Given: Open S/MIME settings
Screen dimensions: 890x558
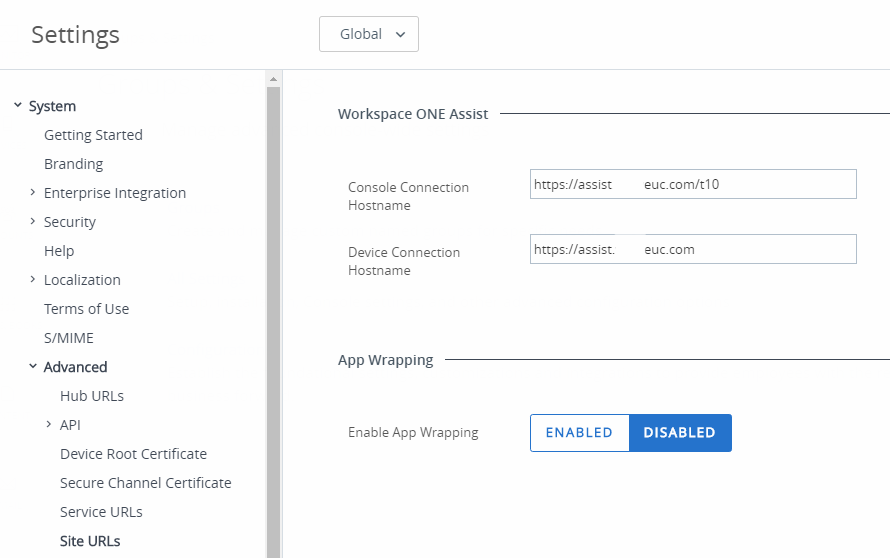Looking at the screenshot, I should pyautogui.click(x=69, y=338).
